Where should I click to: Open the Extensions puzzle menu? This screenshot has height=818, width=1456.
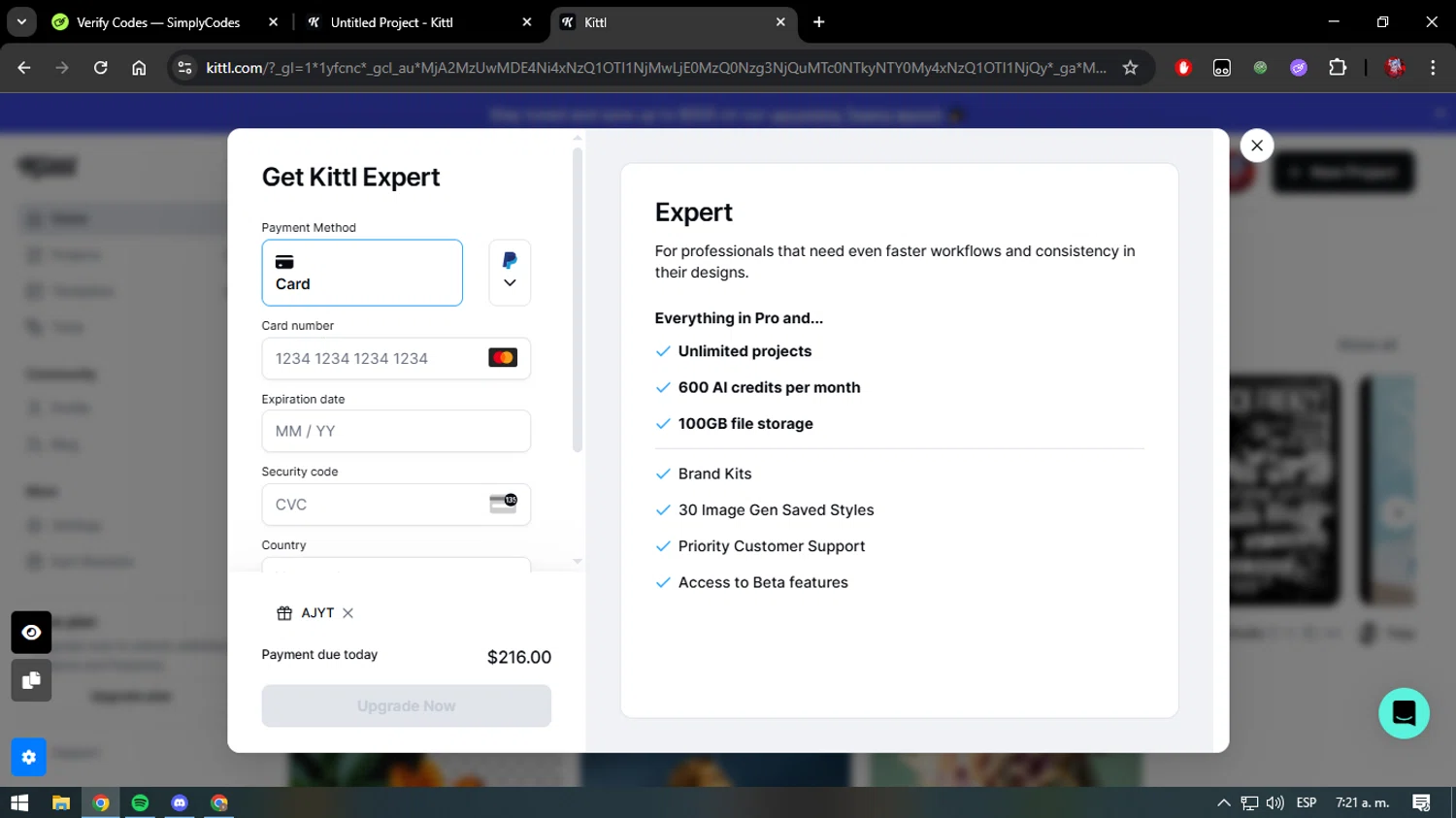[x=1338, y=68]
